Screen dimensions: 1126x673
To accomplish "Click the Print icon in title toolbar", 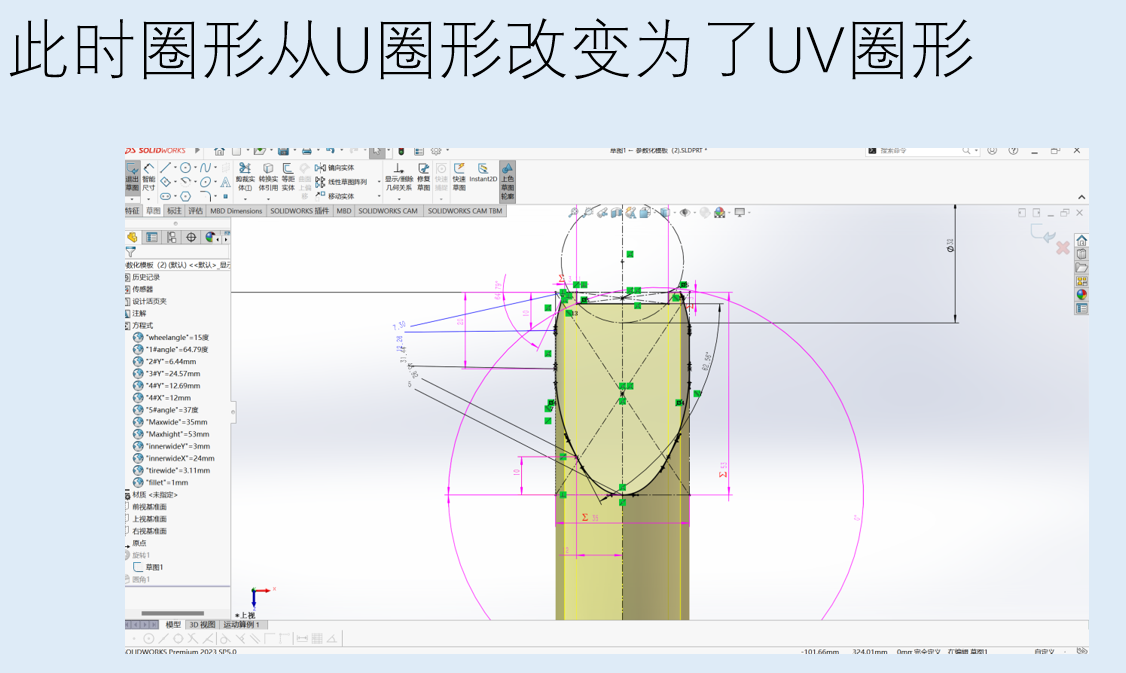I will [307, 151].
